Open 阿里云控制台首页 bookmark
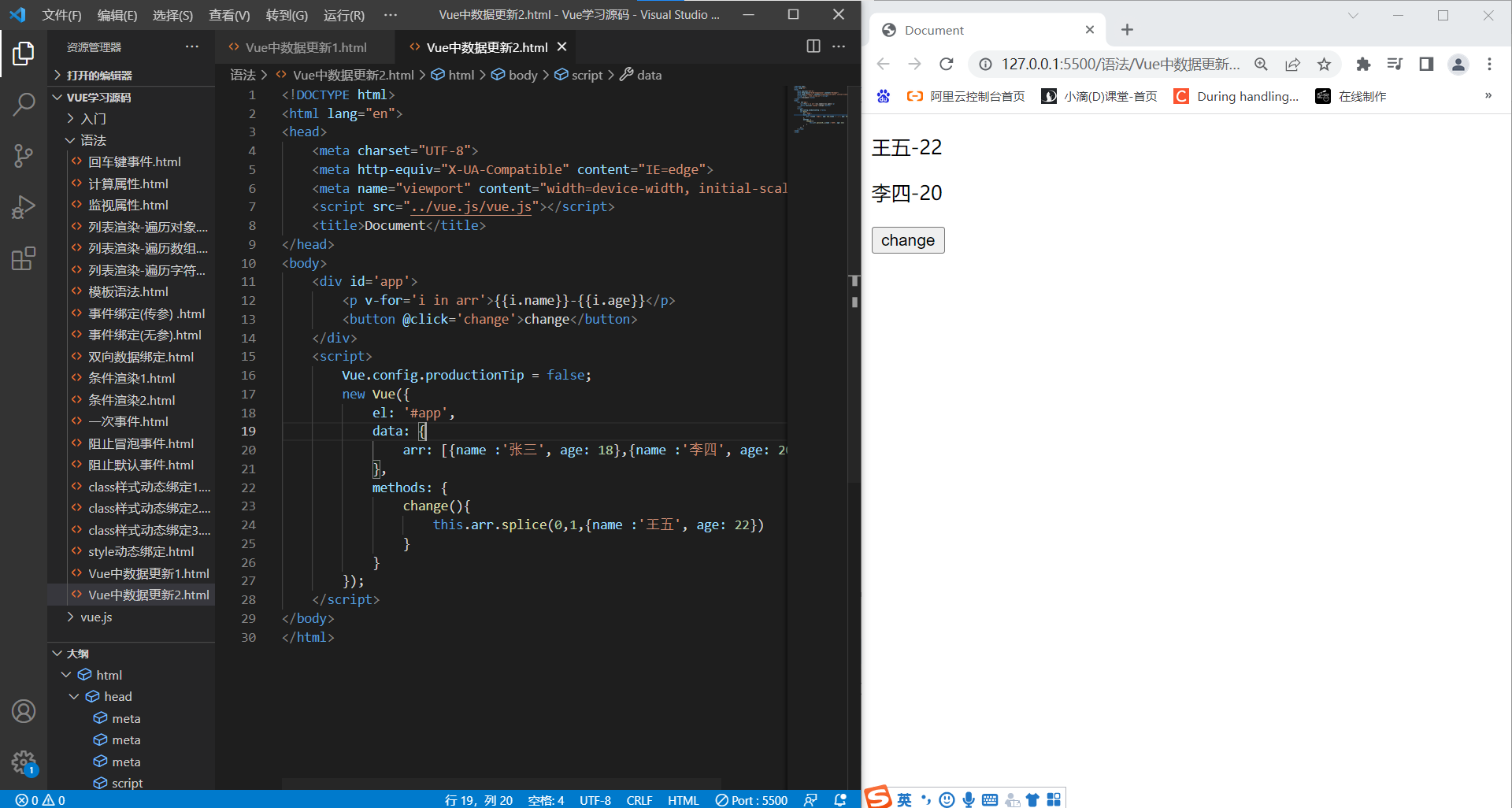 (x=965, y=96)
